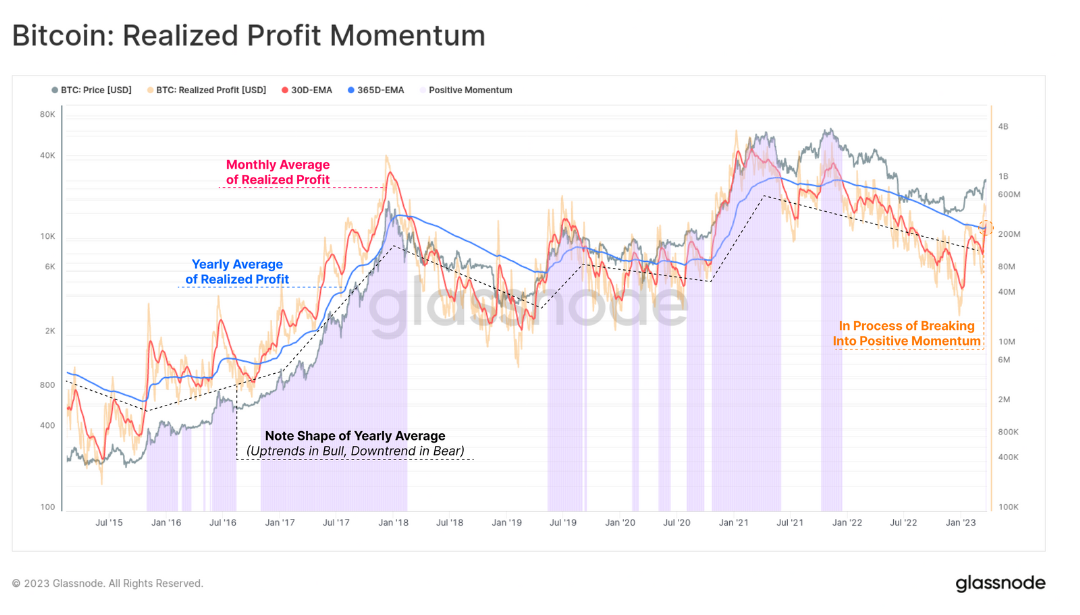Click the 80K price axis label
The width and height of the screenshot is (1080, 615).
pyautogui.click(x=47, y=115)
